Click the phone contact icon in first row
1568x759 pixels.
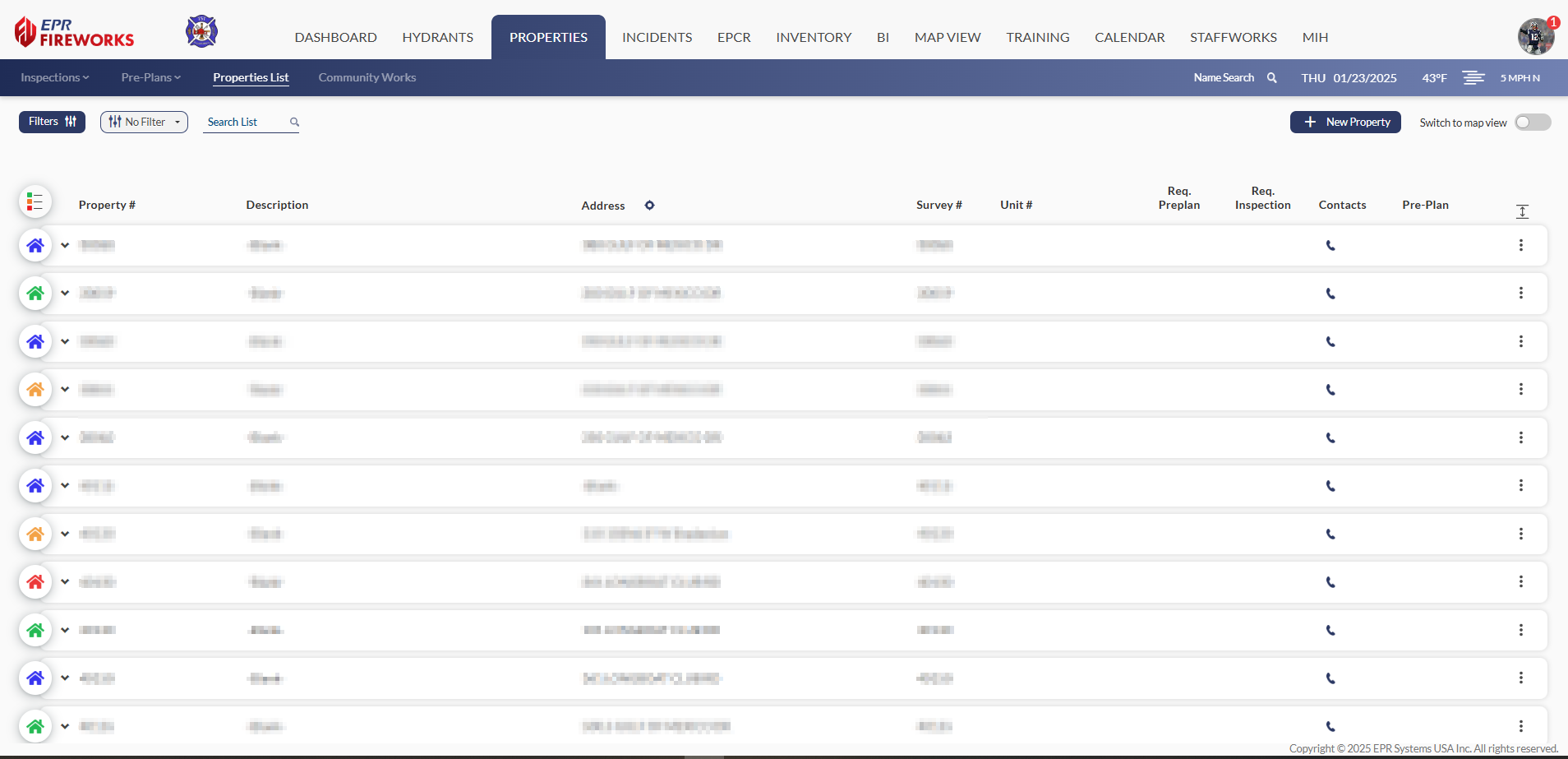(x=1330, y=246)
